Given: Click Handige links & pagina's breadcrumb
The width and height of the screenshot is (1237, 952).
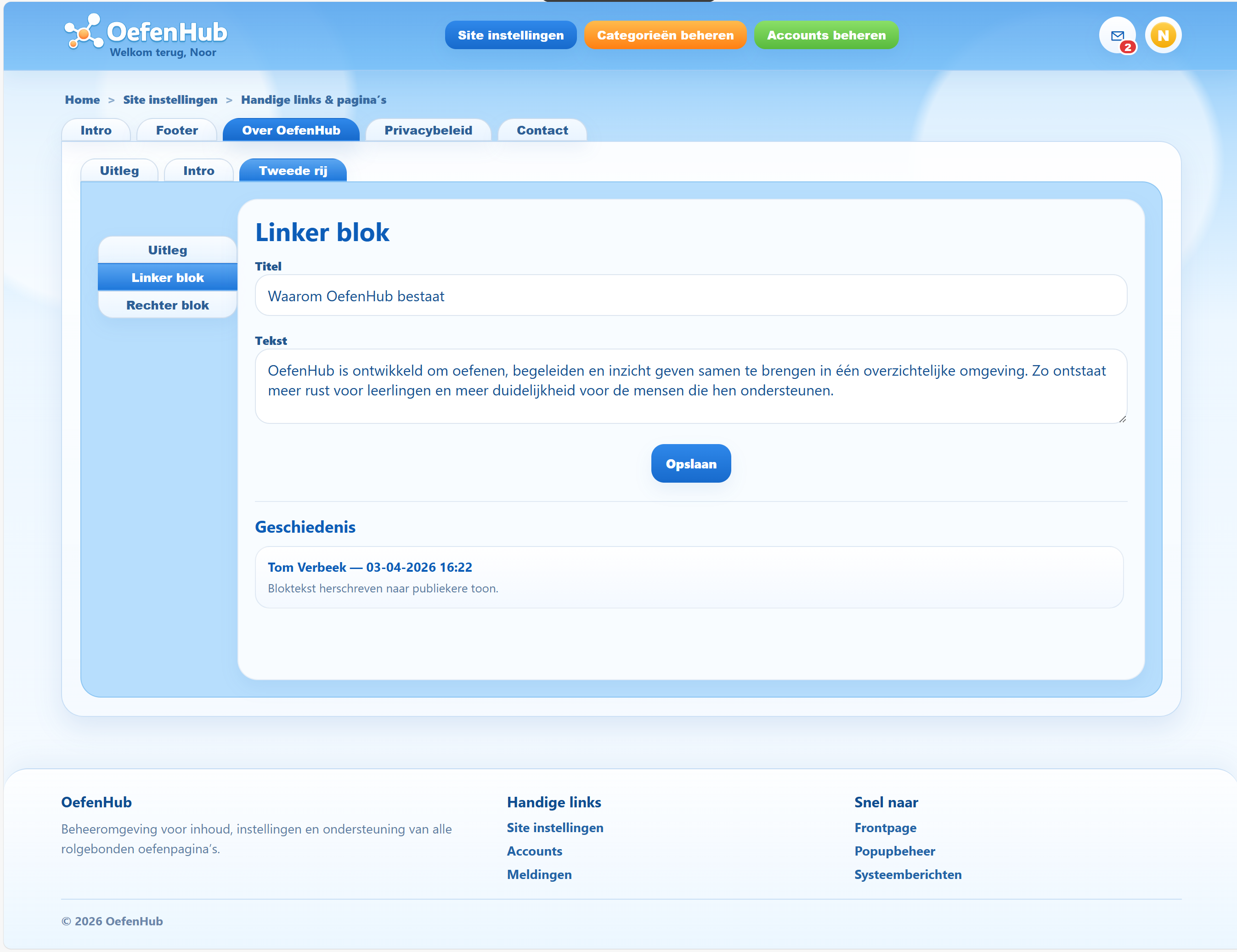Looking at the screenshot, I should 313,100.
